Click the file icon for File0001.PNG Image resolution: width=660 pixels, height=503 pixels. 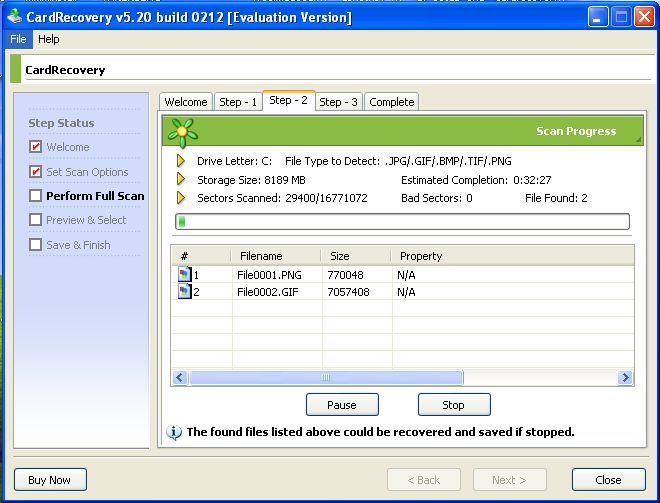[184, 274]
